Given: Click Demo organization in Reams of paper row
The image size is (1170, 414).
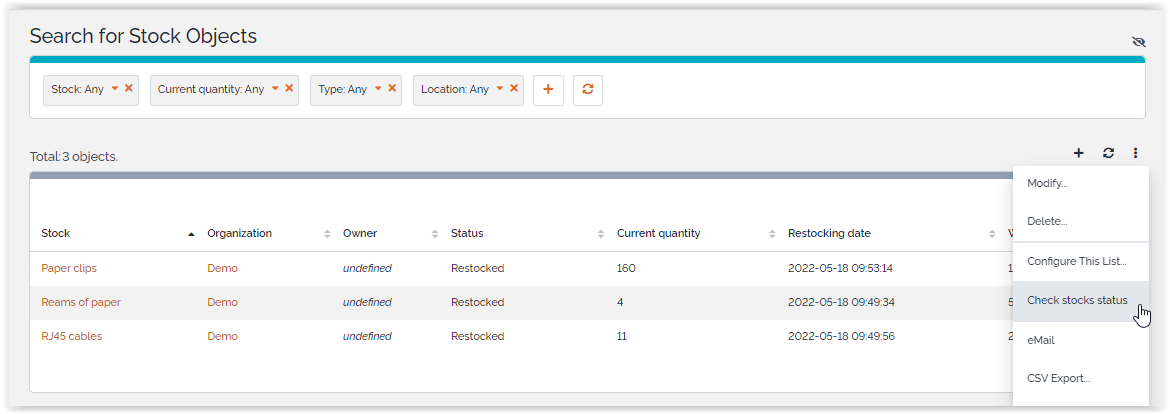Looking at the screenshot, I should (x=222, y=302).
